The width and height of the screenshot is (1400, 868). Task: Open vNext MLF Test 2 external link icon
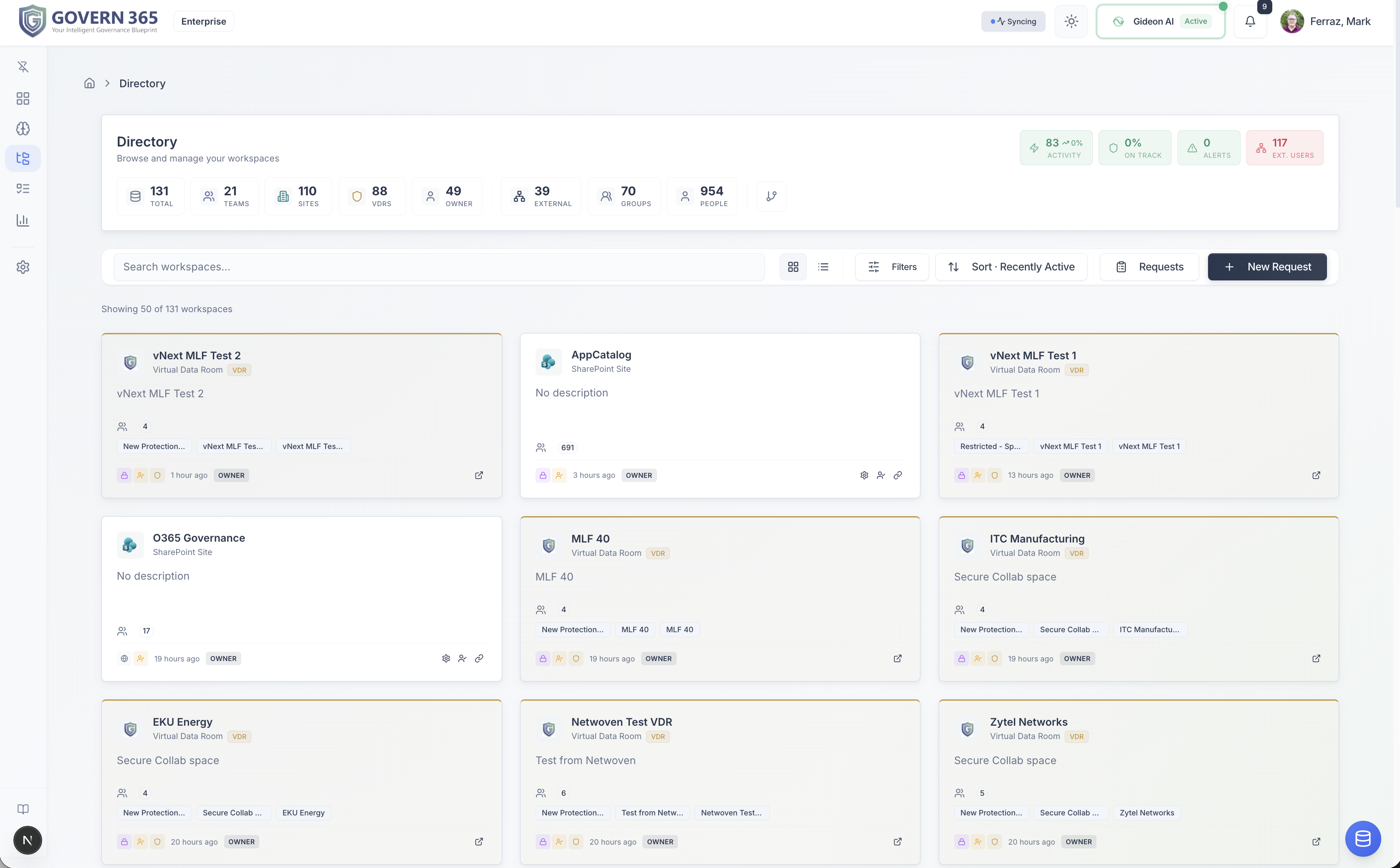tap(479, 475)
